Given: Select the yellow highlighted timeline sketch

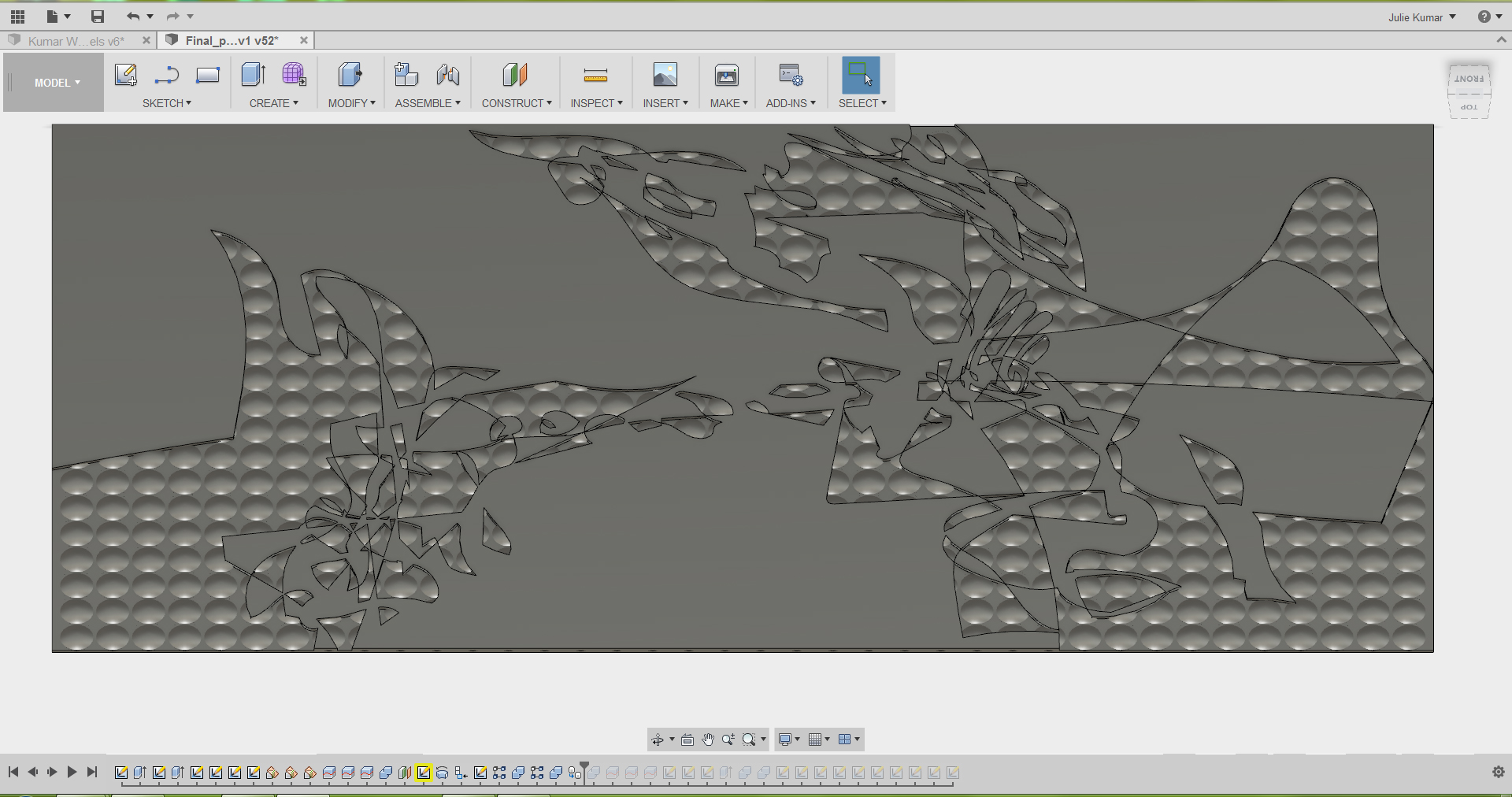Looking at the screenshot, I should pos(424,773).
